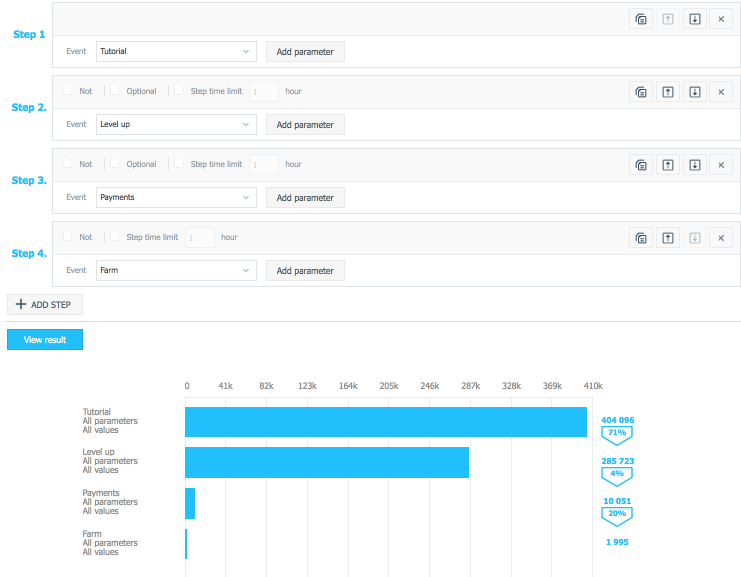
Task: Open the Tutorial event dropdown
Action: [176, 51]
